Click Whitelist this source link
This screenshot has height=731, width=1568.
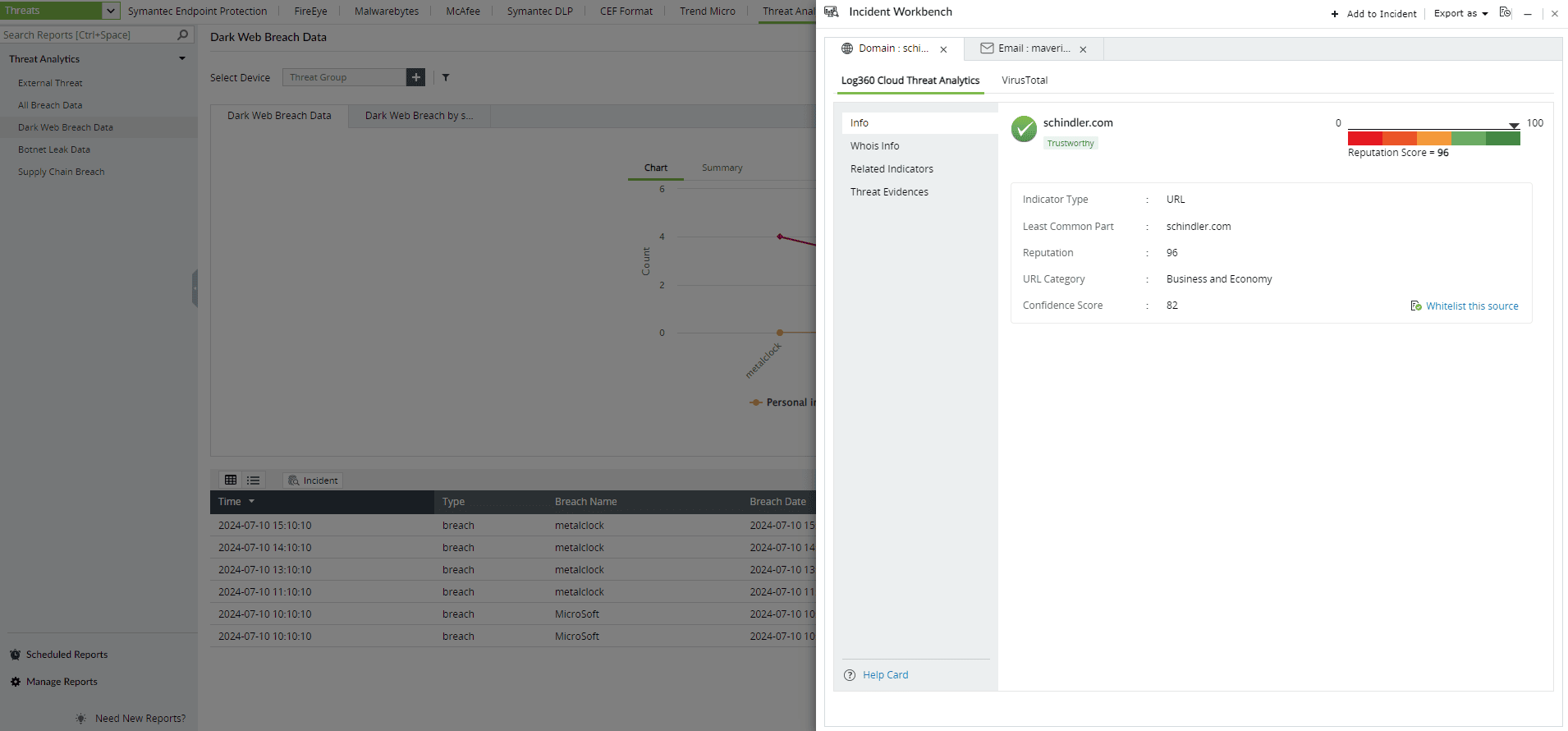click(1472, 306)
